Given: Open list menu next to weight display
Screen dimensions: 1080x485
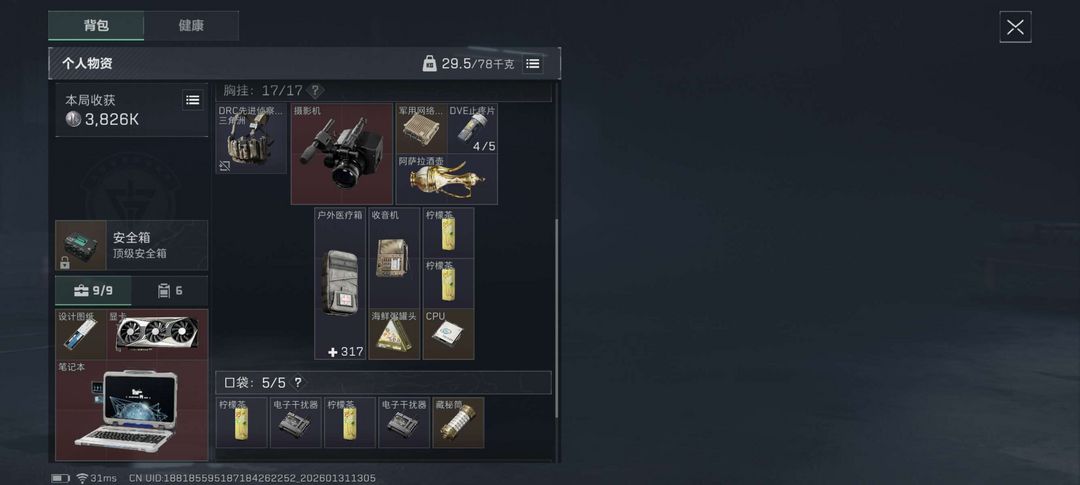Looking at the screenshot, I should tap(532, 64).
